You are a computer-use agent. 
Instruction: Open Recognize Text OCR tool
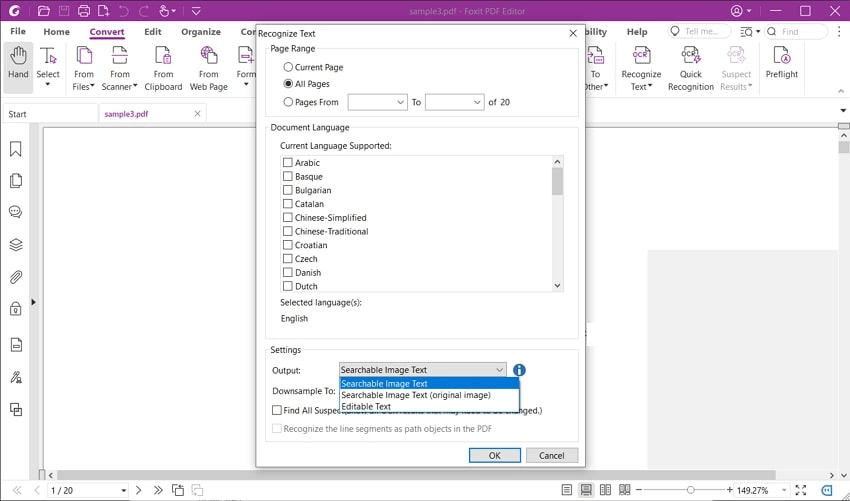(x=641, y=68)
